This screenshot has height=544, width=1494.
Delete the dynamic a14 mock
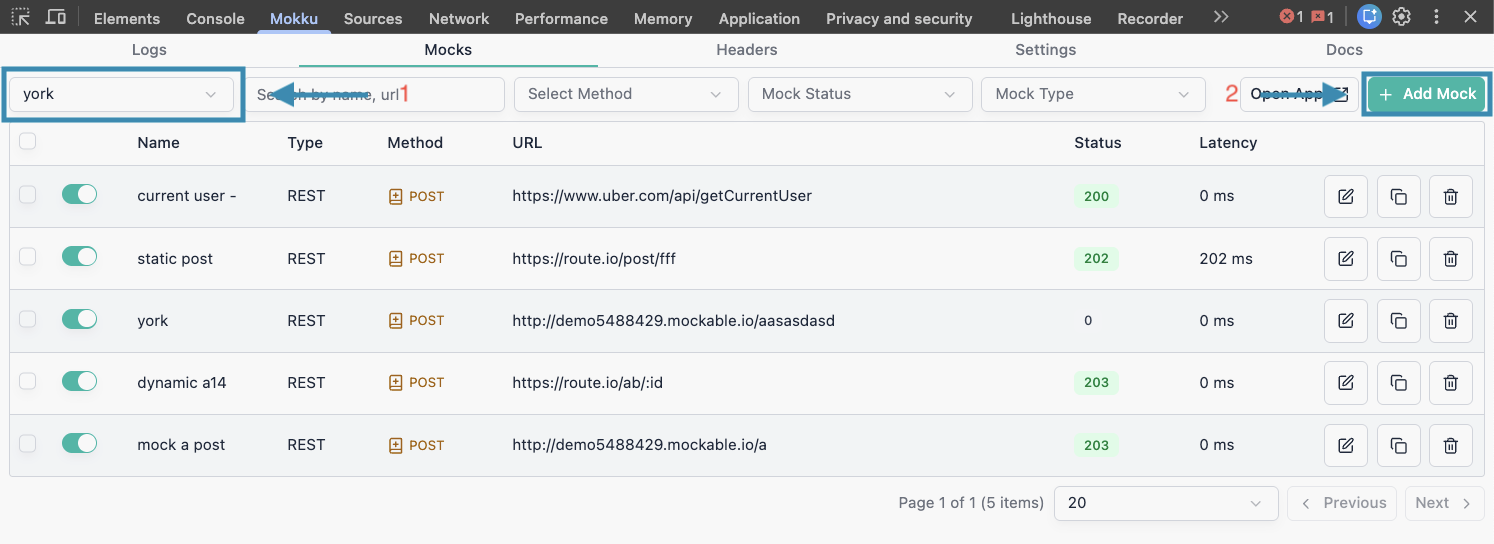(1450, 382)
